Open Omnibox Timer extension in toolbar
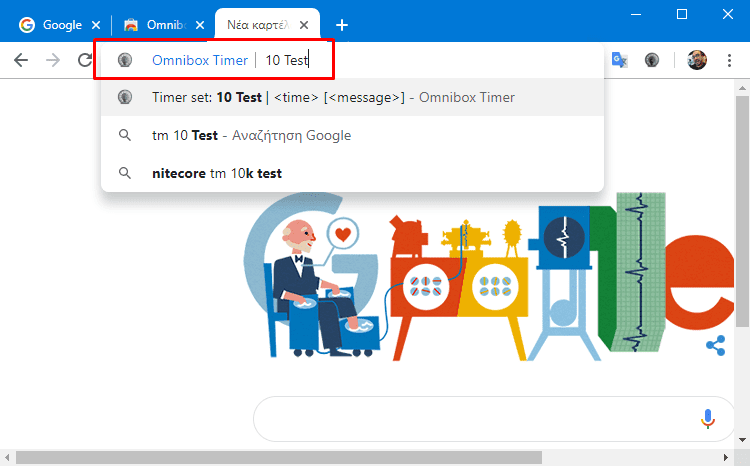750x466 pixels. pos(652,60)
